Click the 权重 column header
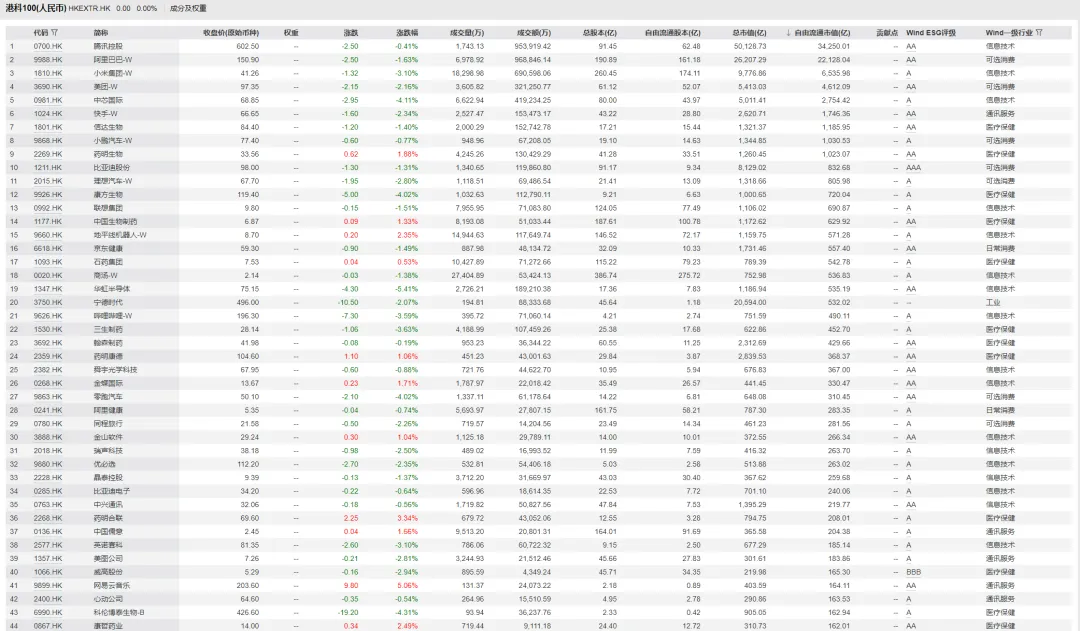This screenshot has height=631, width=1080. click(290, 33)
